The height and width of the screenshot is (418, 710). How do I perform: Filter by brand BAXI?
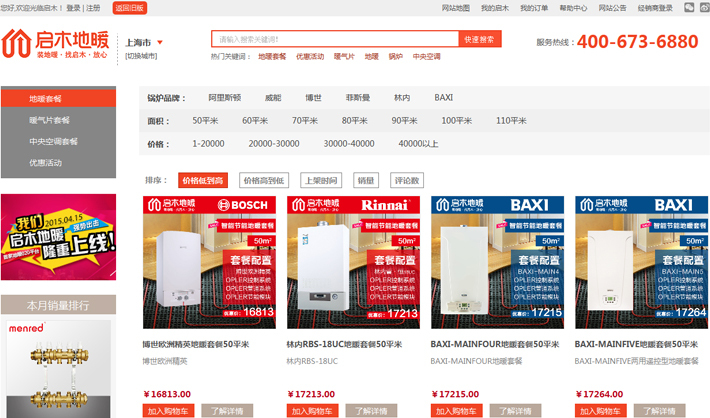pyautogui.click(x=444, y=97)
